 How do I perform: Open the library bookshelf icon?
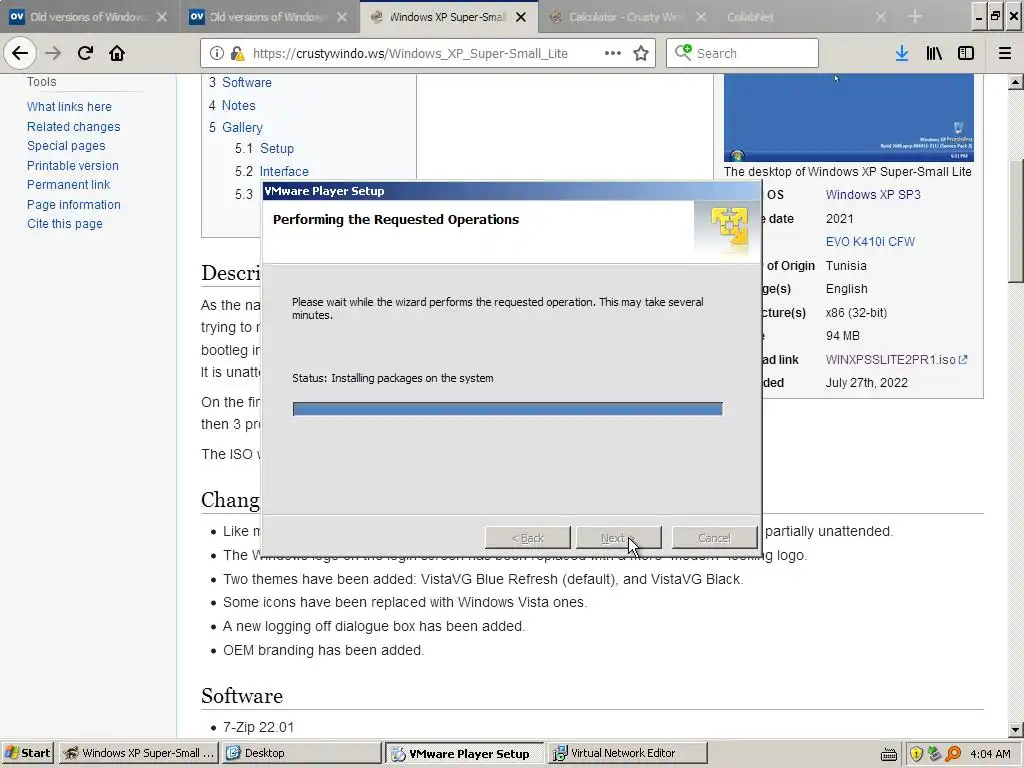[934, 53]
